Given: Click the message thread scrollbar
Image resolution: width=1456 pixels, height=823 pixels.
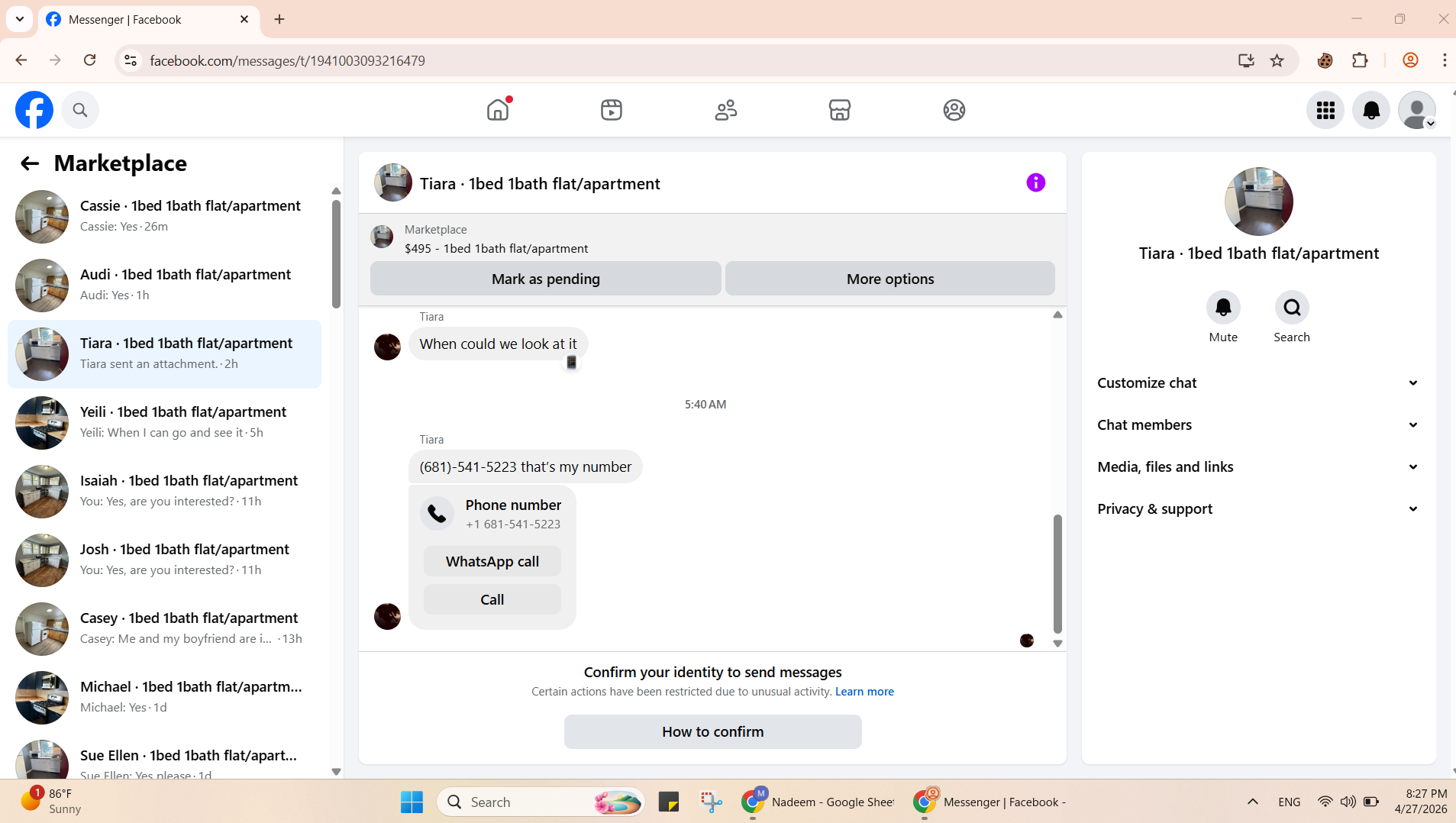Looking at the screenshot, I should (1057, 574).
